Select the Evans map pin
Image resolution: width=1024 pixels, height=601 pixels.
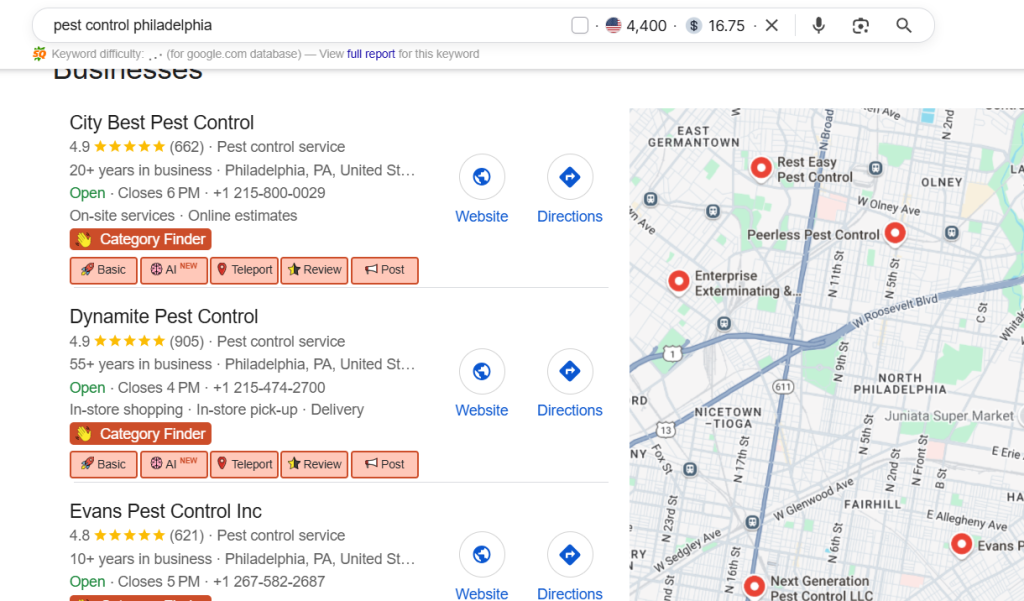[x=961, y=544]
